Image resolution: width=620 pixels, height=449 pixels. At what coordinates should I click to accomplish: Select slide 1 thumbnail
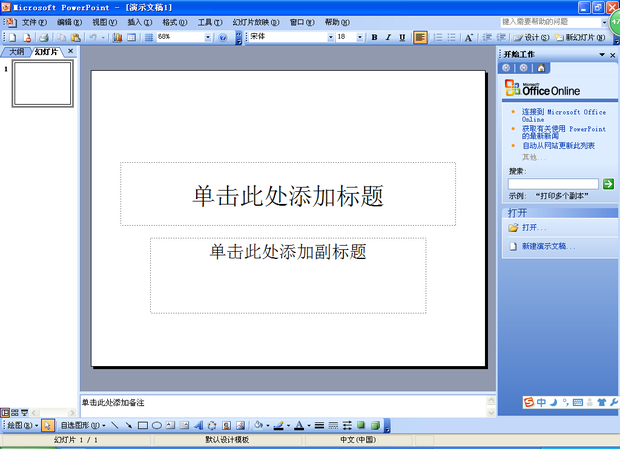point(43,83)
